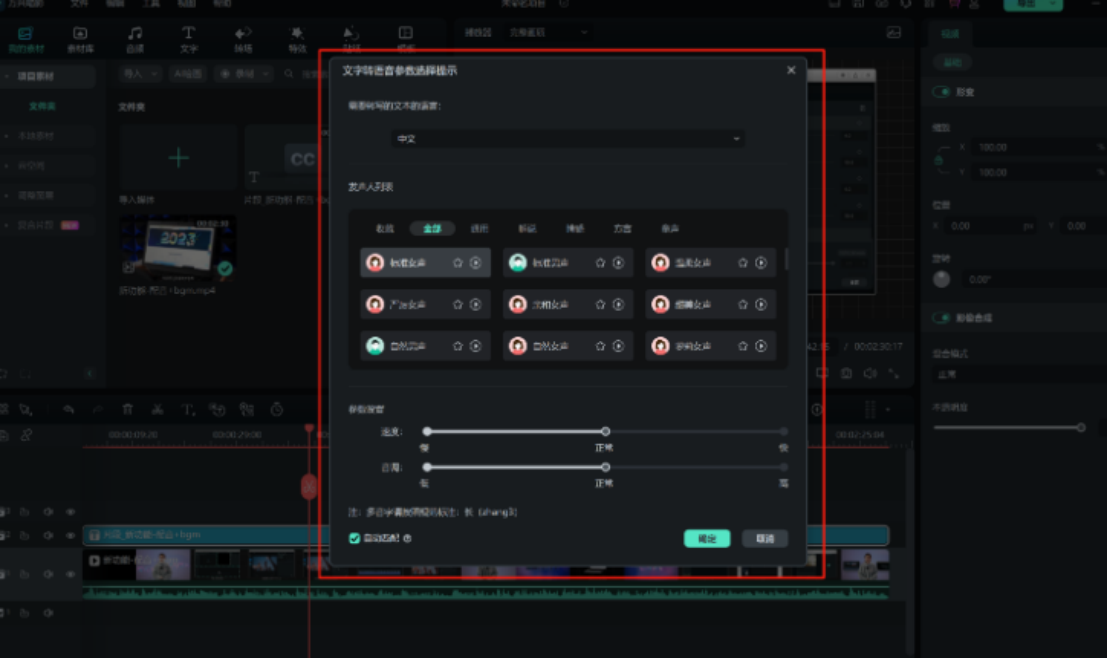
Task: Click the redo arrow in timeline toolbar
Action: (98, 409)
